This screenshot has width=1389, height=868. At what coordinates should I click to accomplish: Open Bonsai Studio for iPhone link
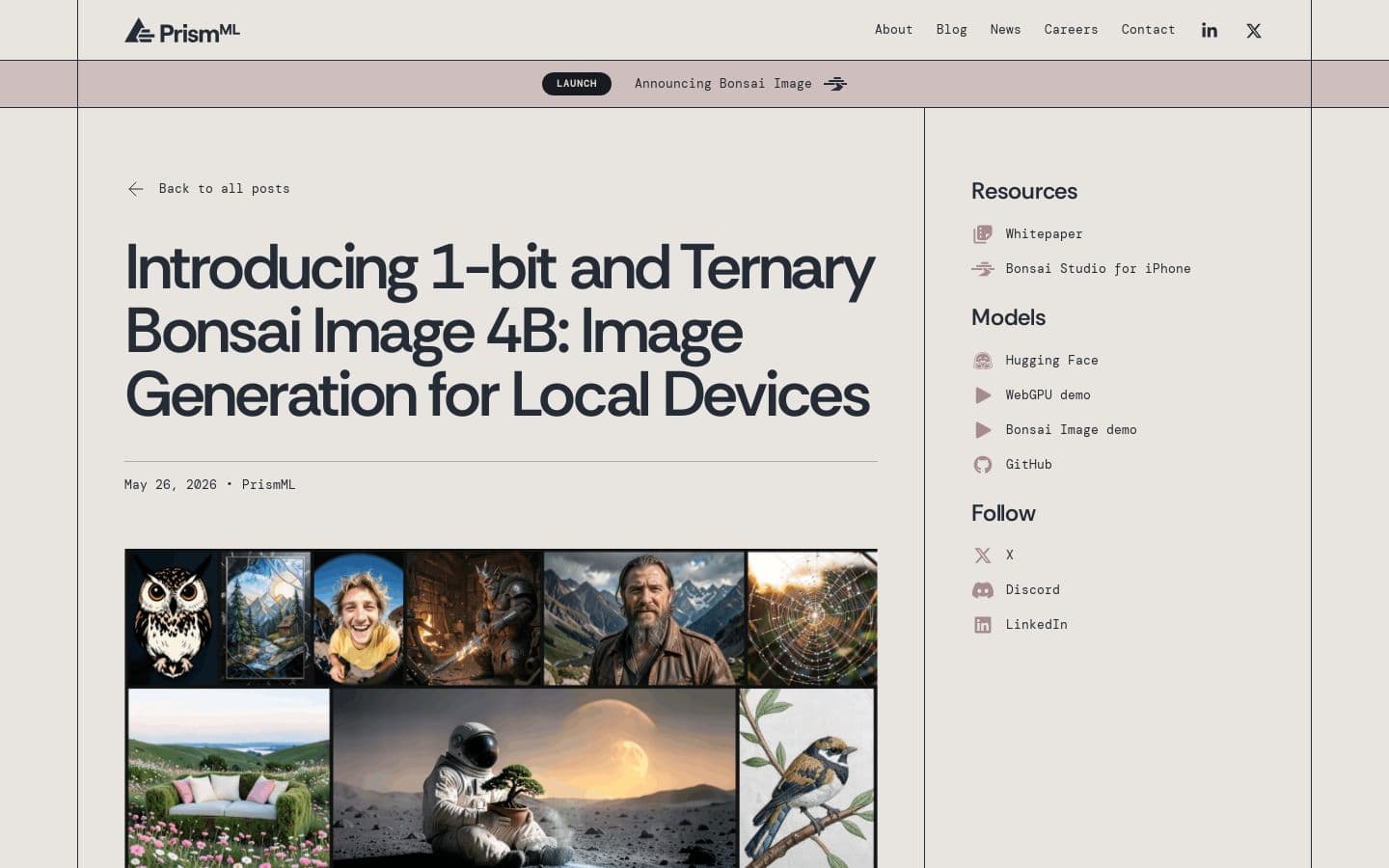click(x=1098, y=269)
